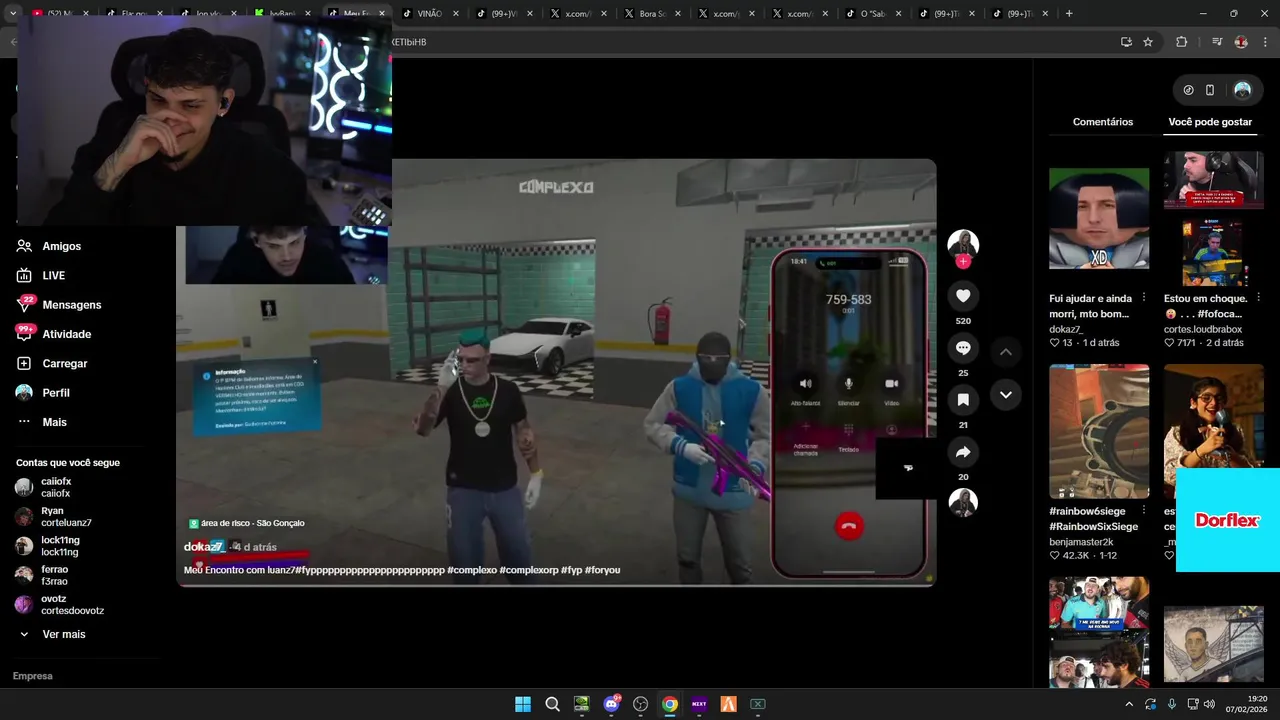Screen dimensions: 1280x720
Task: Switch to the Bora Sc browser tab
Action: point(652,14)
